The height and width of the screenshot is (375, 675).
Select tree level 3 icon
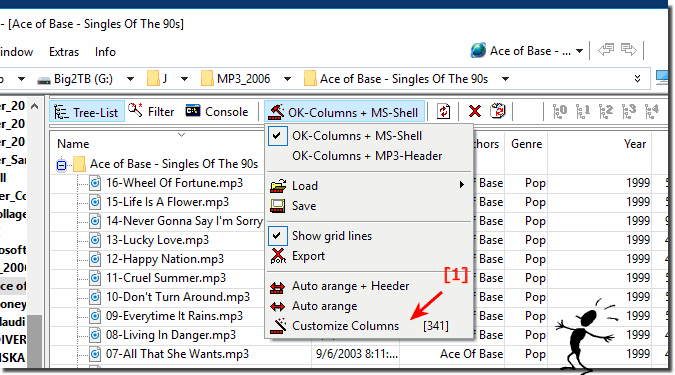pos(629,112)
